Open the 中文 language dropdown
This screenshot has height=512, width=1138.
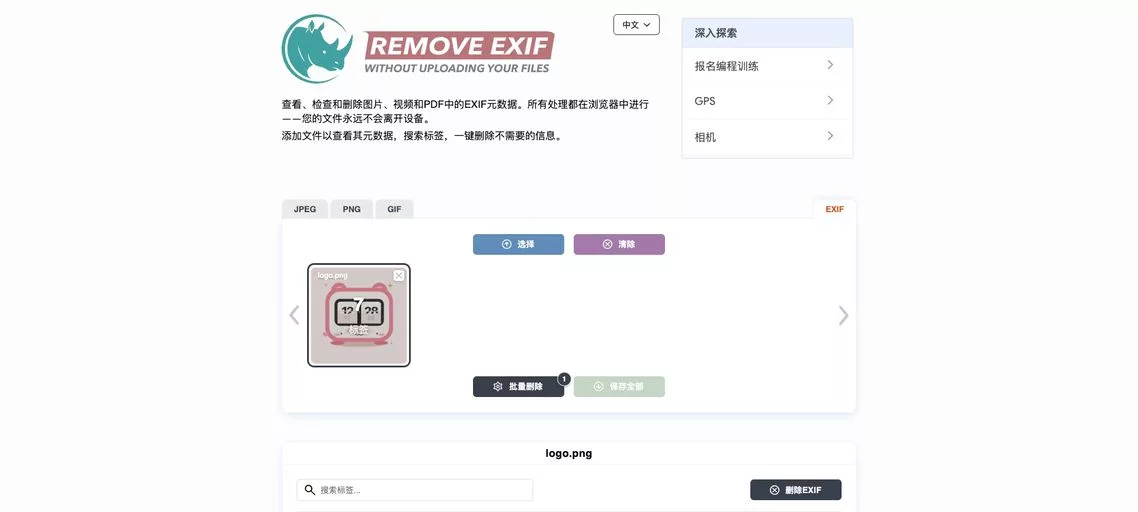pyautogui.click(x=636, y=25)
